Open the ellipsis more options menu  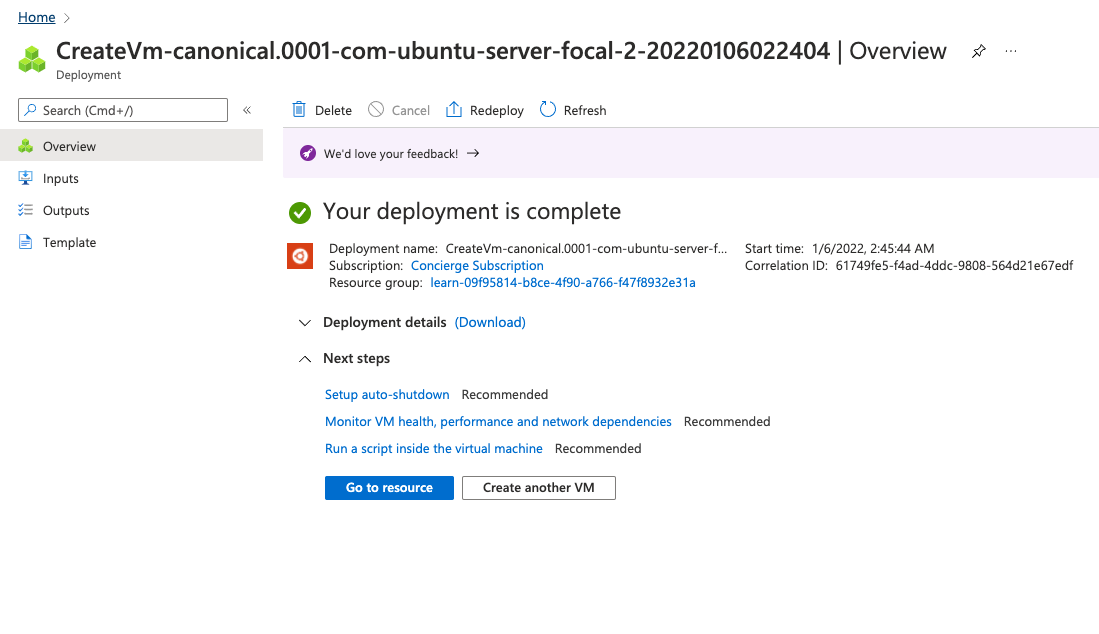click(x=1011, y=52)
